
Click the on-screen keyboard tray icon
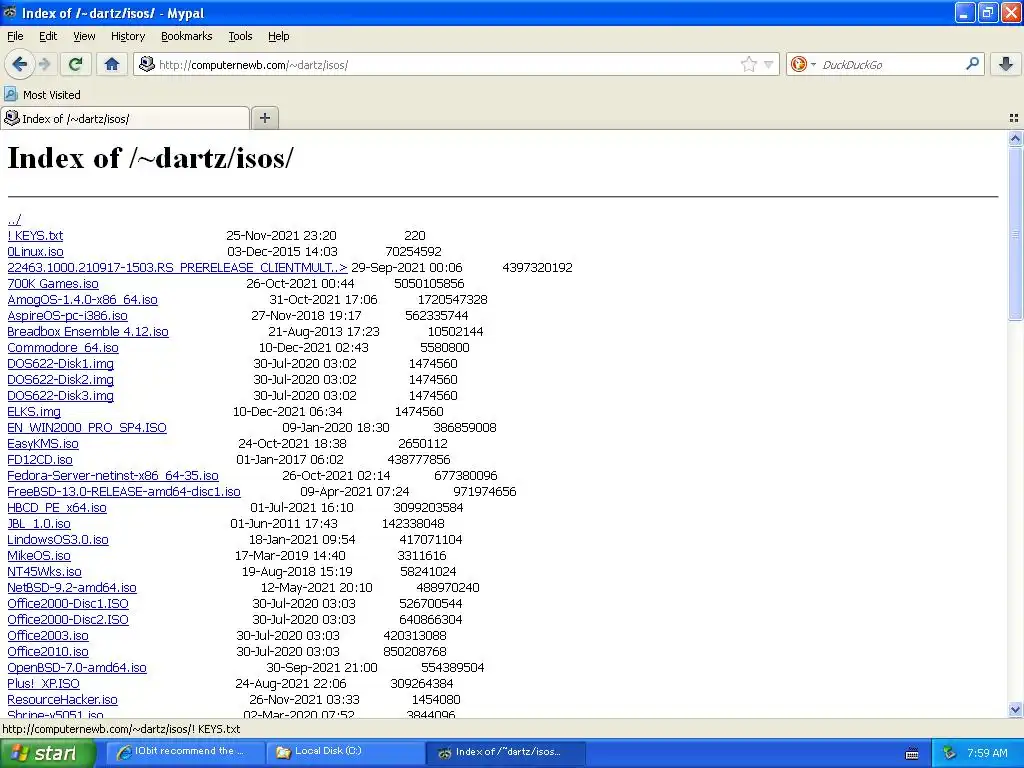point(912,754)
